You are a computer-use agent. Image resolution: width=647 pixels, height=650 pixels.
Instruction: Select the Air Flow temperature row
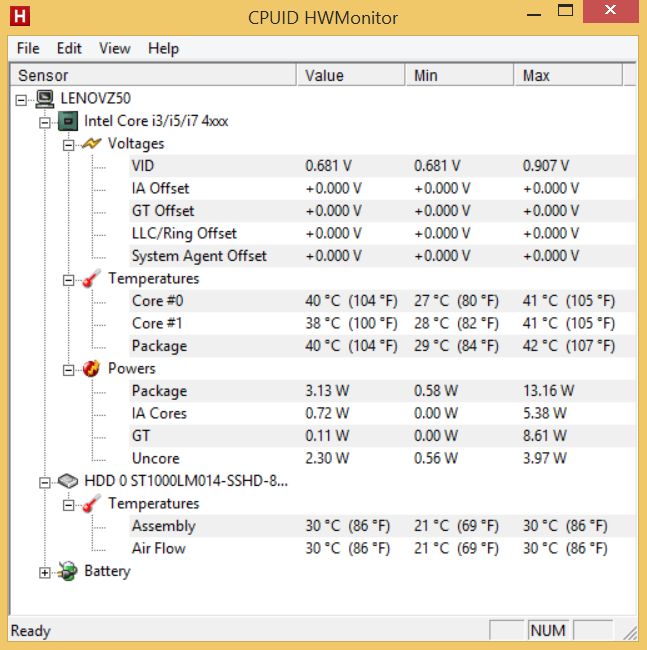[382, 548]
